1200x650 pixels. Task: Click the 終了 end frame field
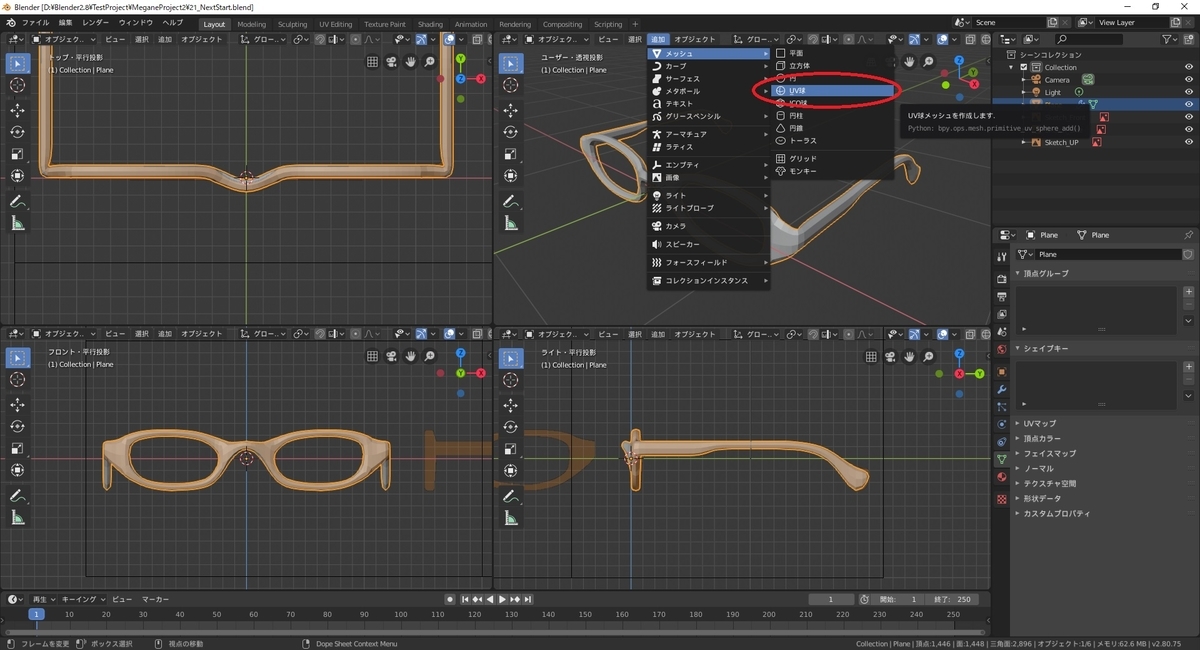tap(951, 599)
